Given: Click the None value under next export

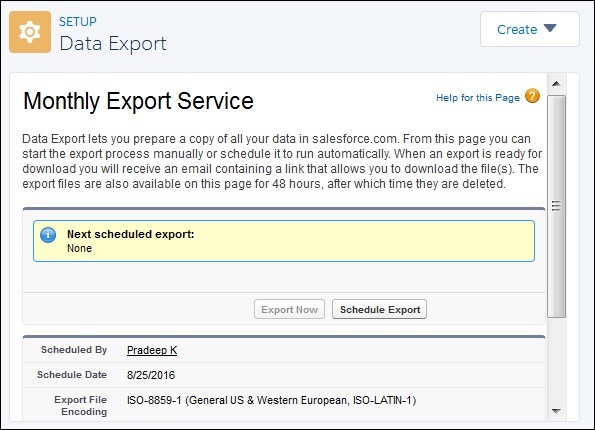Looking at the screenshot, I should click(x=79, y=248).
